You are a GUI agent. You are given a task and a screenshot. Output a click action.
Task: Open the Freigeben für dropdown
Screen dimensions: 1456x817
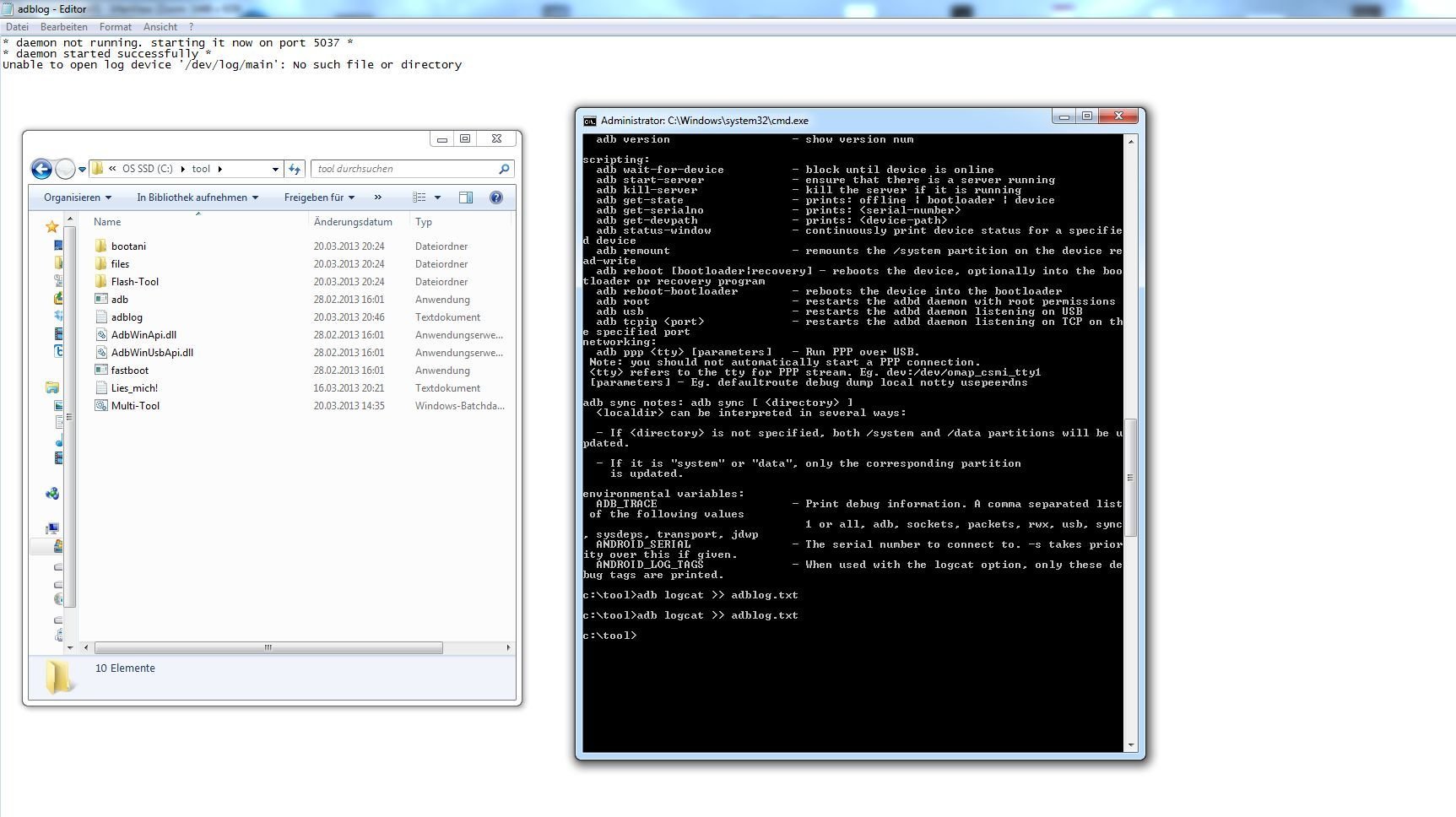[319, 197]
